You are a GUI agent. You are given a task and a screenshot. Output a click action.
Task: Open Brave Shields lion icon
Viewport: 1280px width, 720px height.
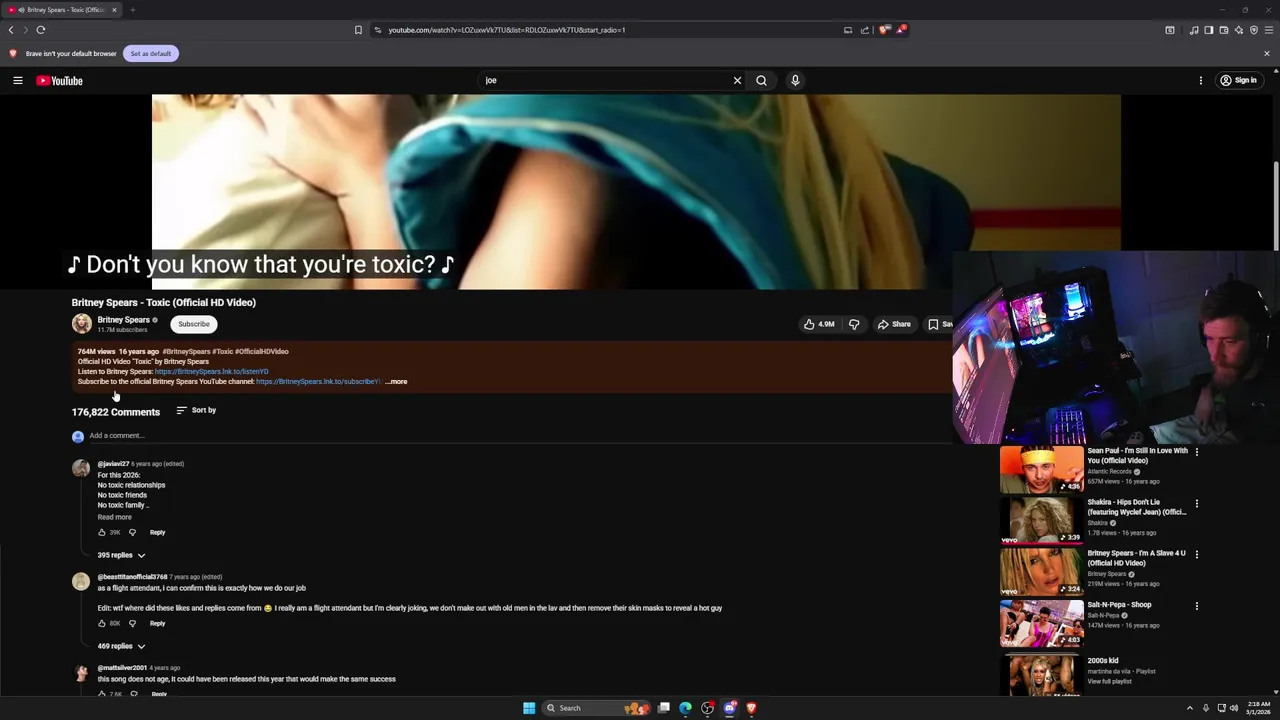tap(884, 30)
